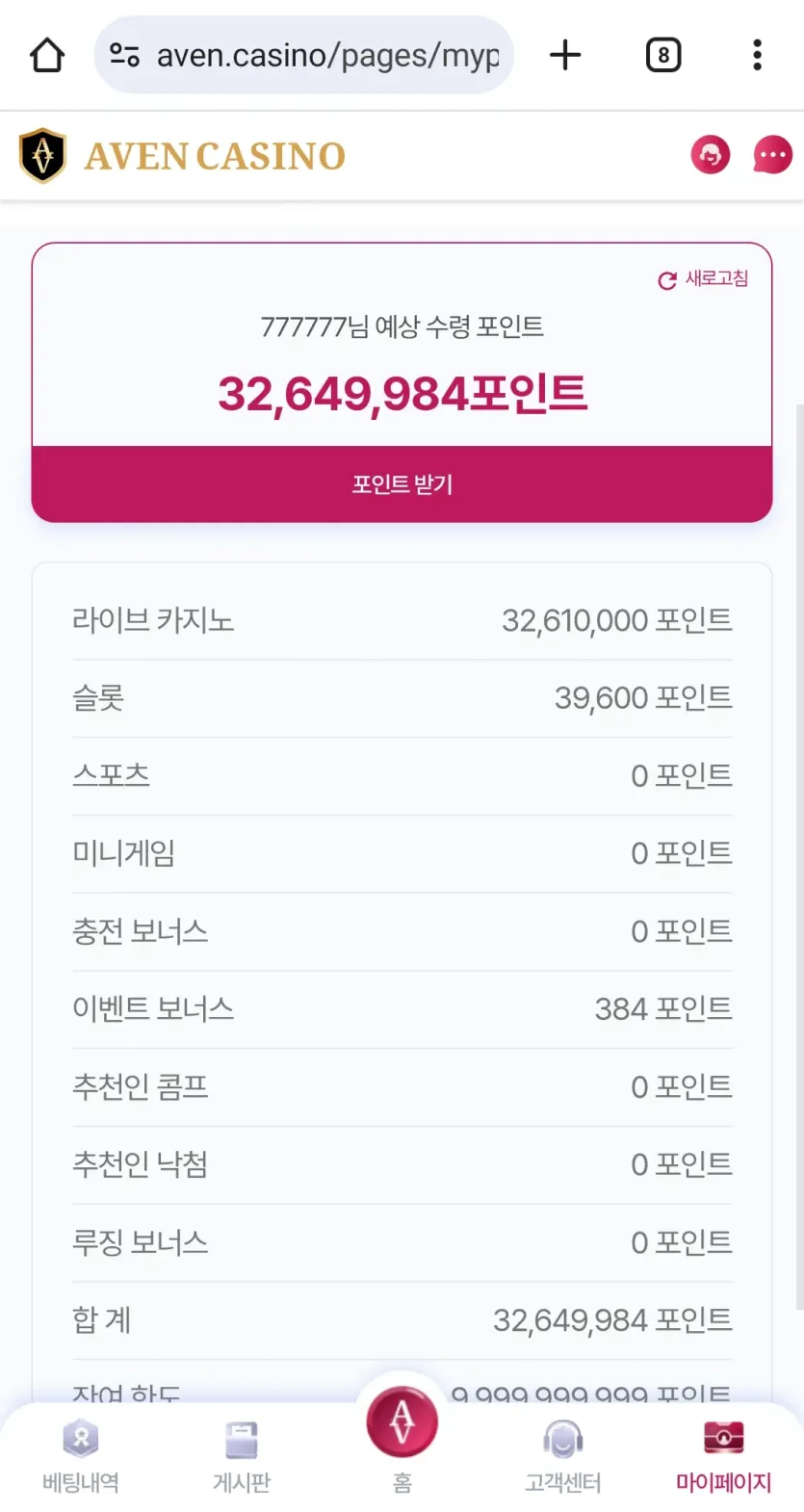Viewport: 804px width, 1512px height.
Task: Open the tab switcher showing 8 tabs
Action: click(662, 55)
